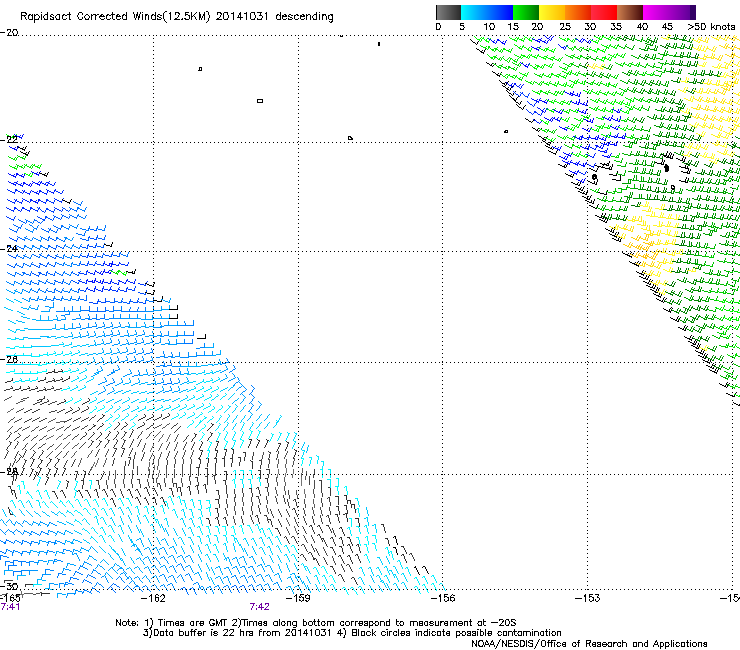Click the 'NOAA/NESDIS/Office of Research and Applications' credit
The width and height of the screenshot is (740, 650).
pyautogui.click(x=589, y=644)
